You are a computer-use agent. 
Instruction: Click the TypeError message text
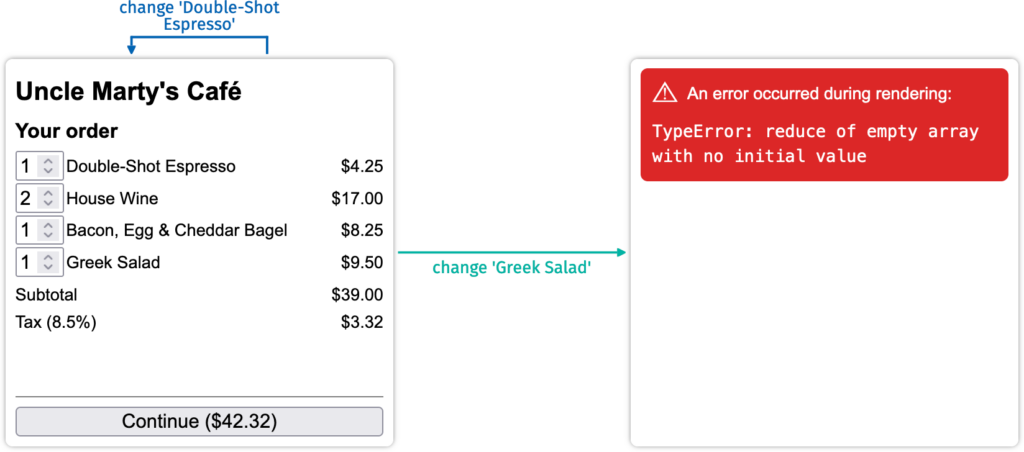click(x=815, y=144)
